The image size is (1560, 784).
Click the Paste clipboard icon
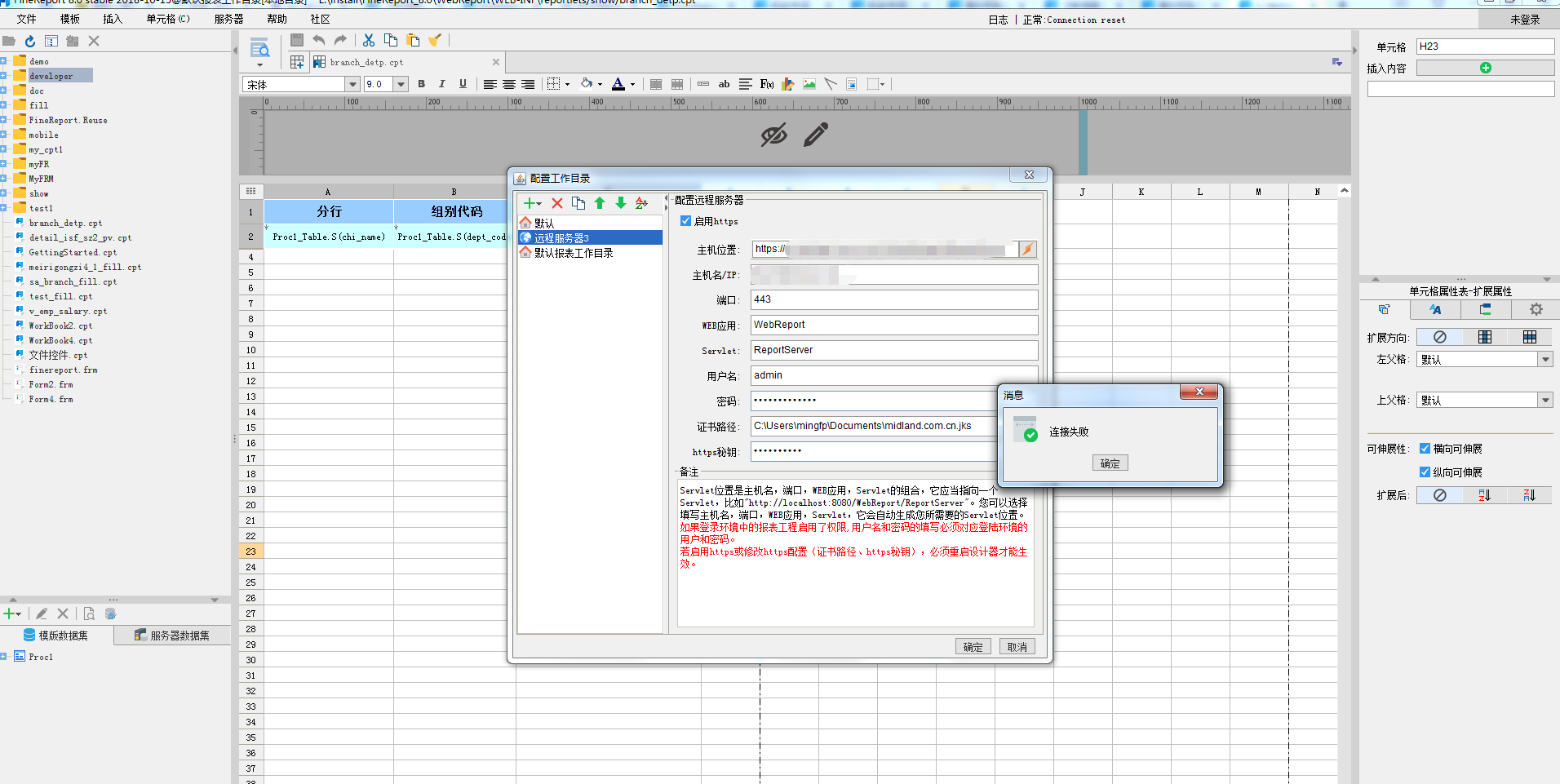pos(413,40)
